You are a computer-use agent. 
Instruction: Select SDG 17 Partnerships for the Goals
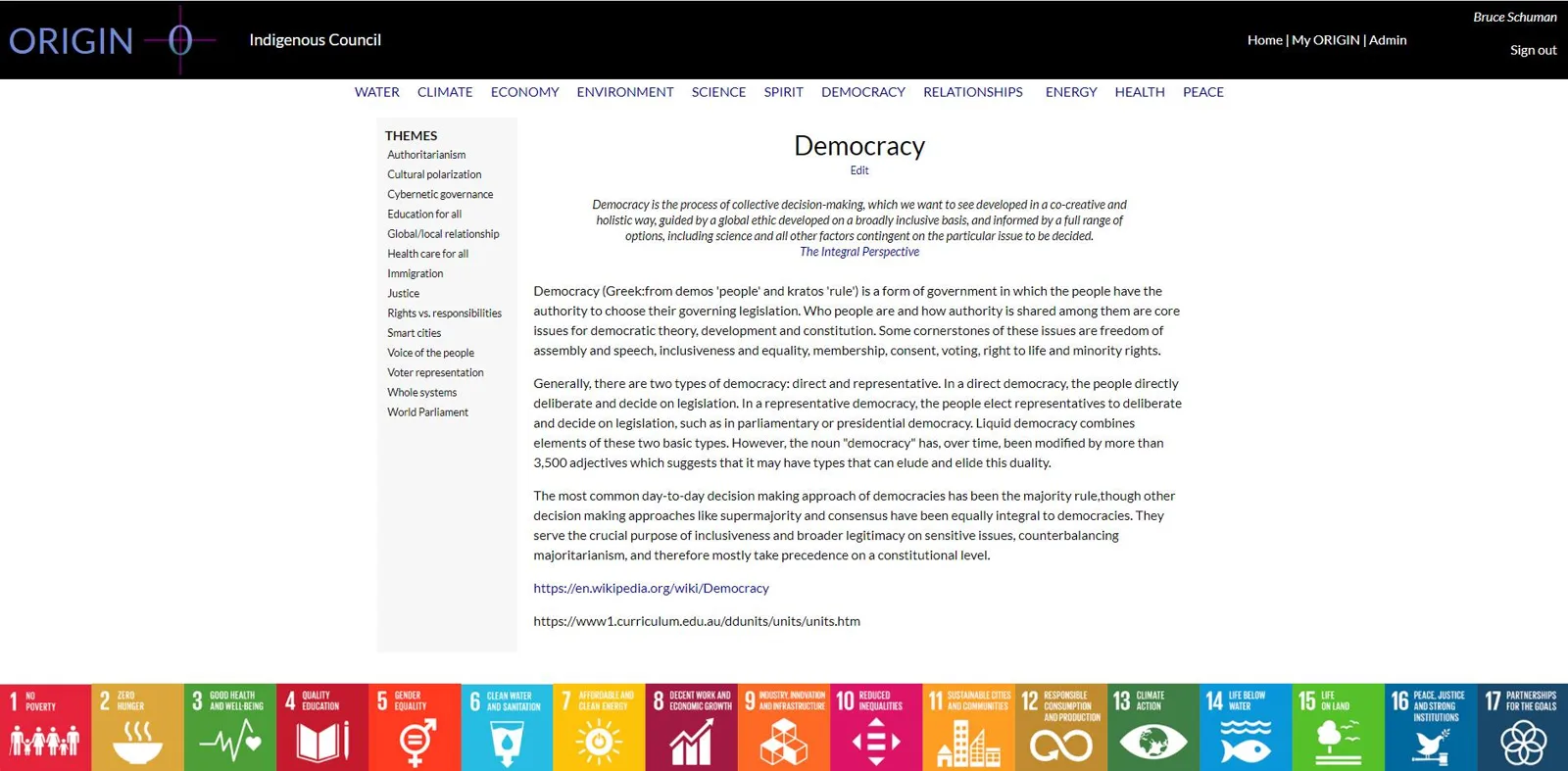[x=1522, y=727]
